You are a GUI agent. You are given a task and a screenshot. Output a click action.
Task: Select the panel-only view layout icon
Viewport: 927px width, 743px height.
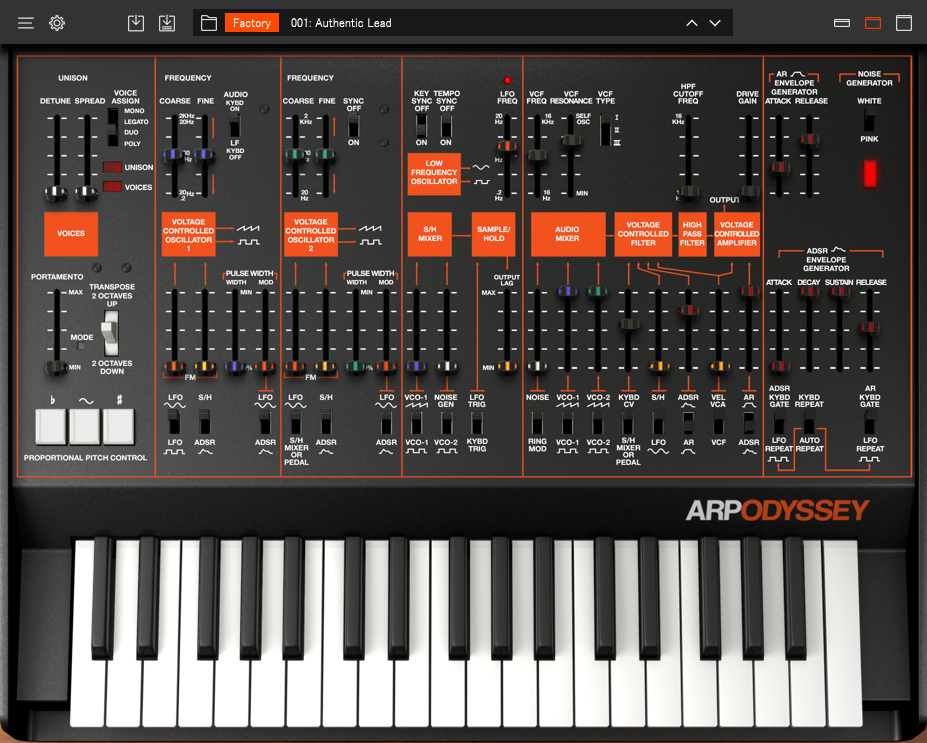(871, 22)
